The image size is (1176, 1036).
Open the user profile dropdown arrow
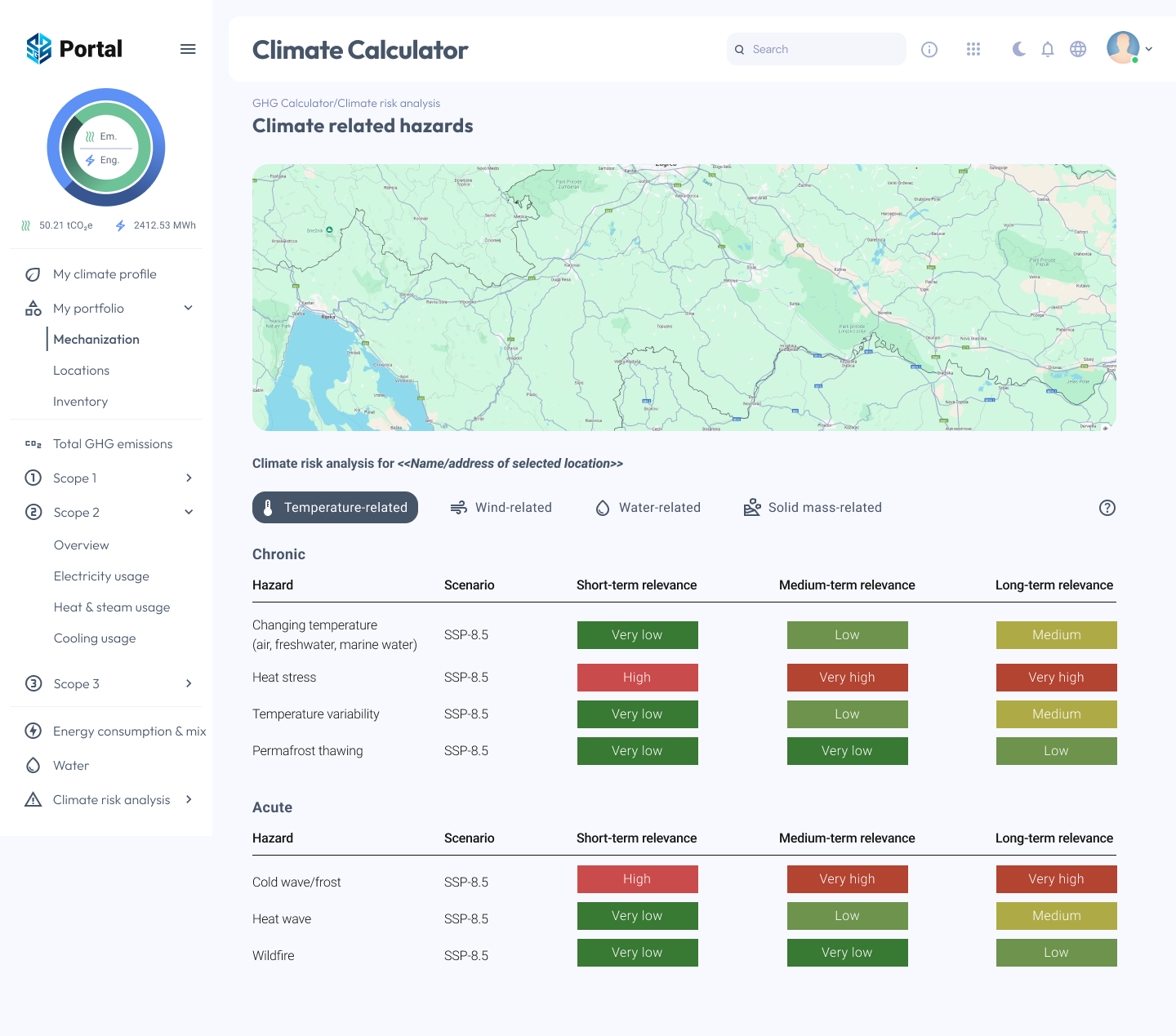pos(1149,49)
